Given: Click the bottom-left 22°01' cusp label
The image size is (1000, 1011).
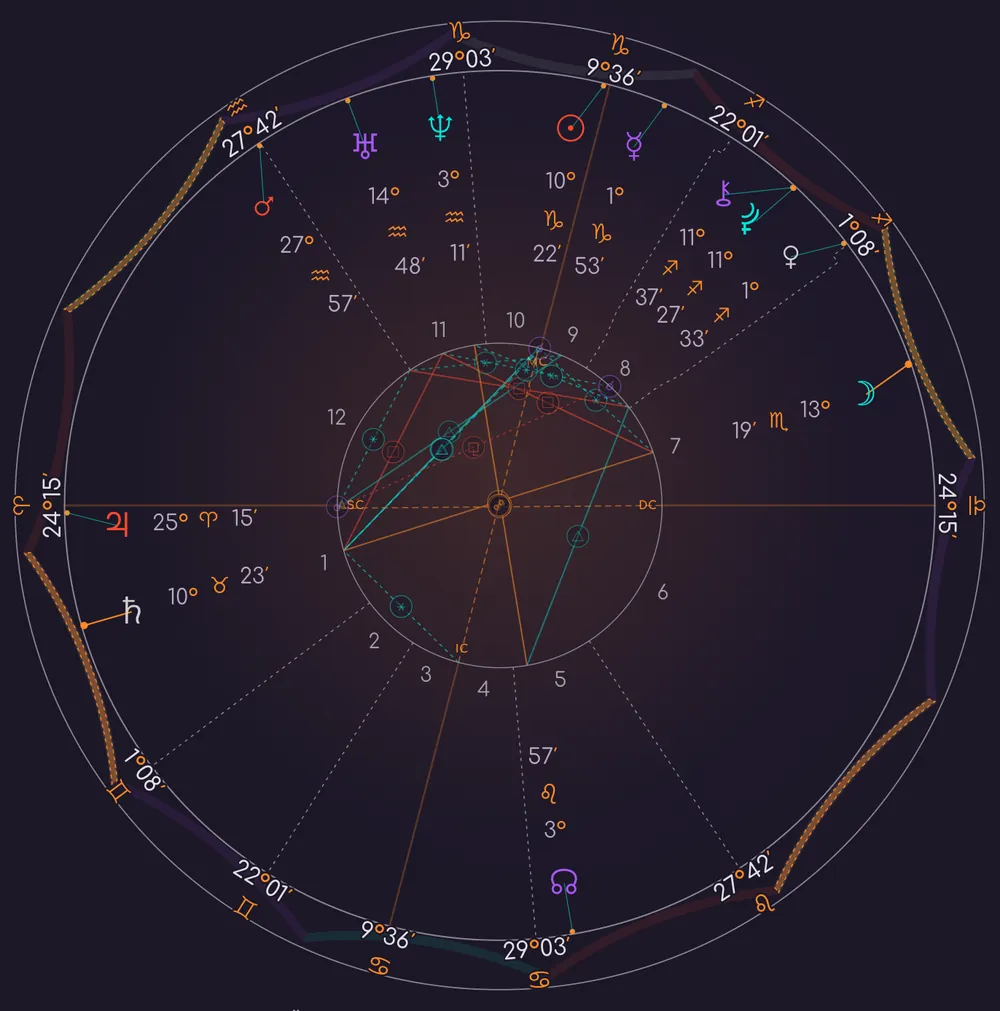Looking at the screenshot, I should coord(262,880).
